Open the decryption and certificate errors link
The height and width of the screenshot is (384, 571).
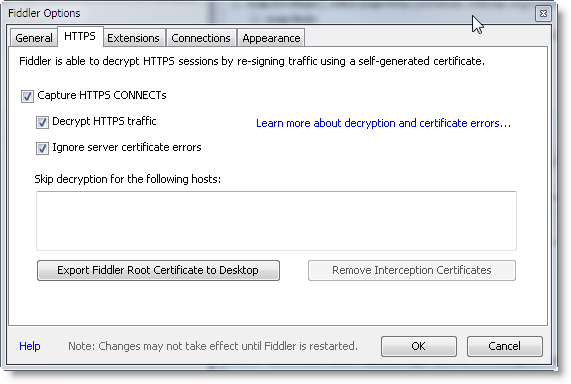click(383, 123)
